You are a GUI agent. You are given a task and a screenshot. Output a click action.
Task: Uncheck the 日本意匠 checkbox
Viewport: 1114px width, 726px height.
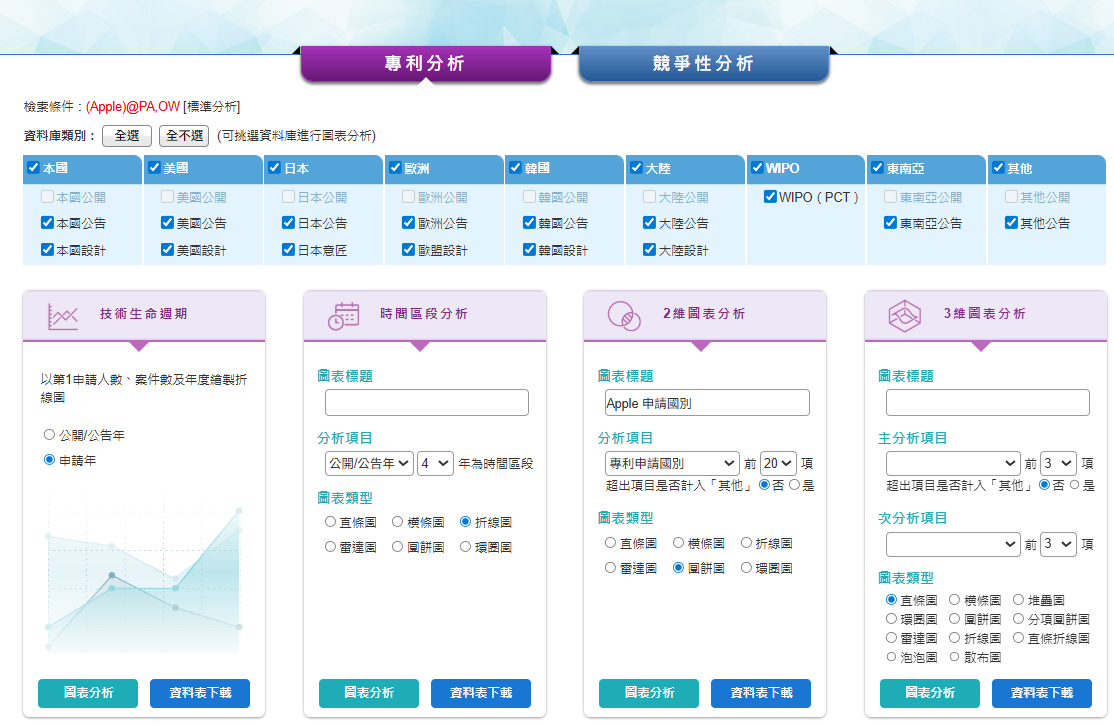[x=288, y=249]
